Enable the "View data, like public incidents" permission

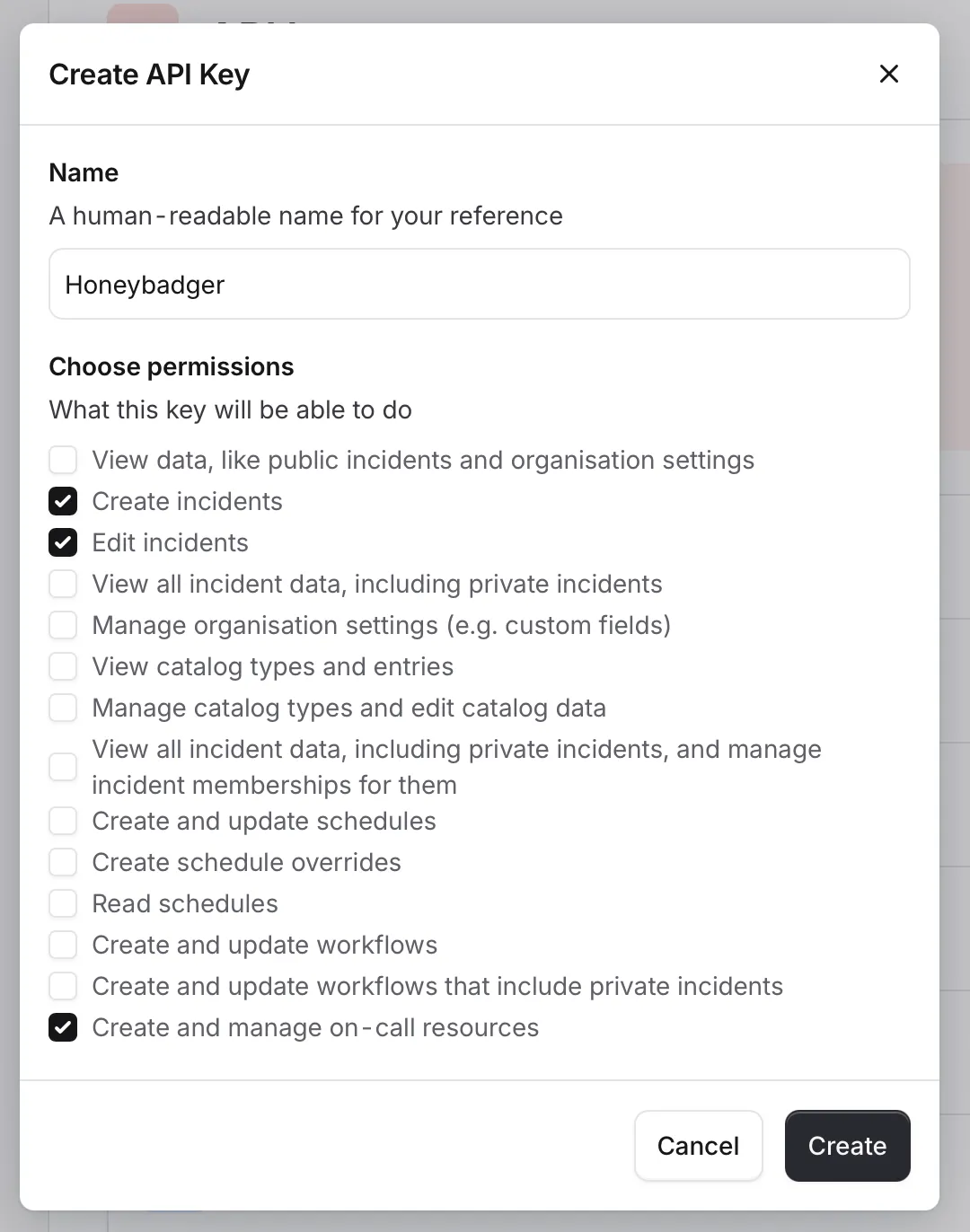(63, 460)
